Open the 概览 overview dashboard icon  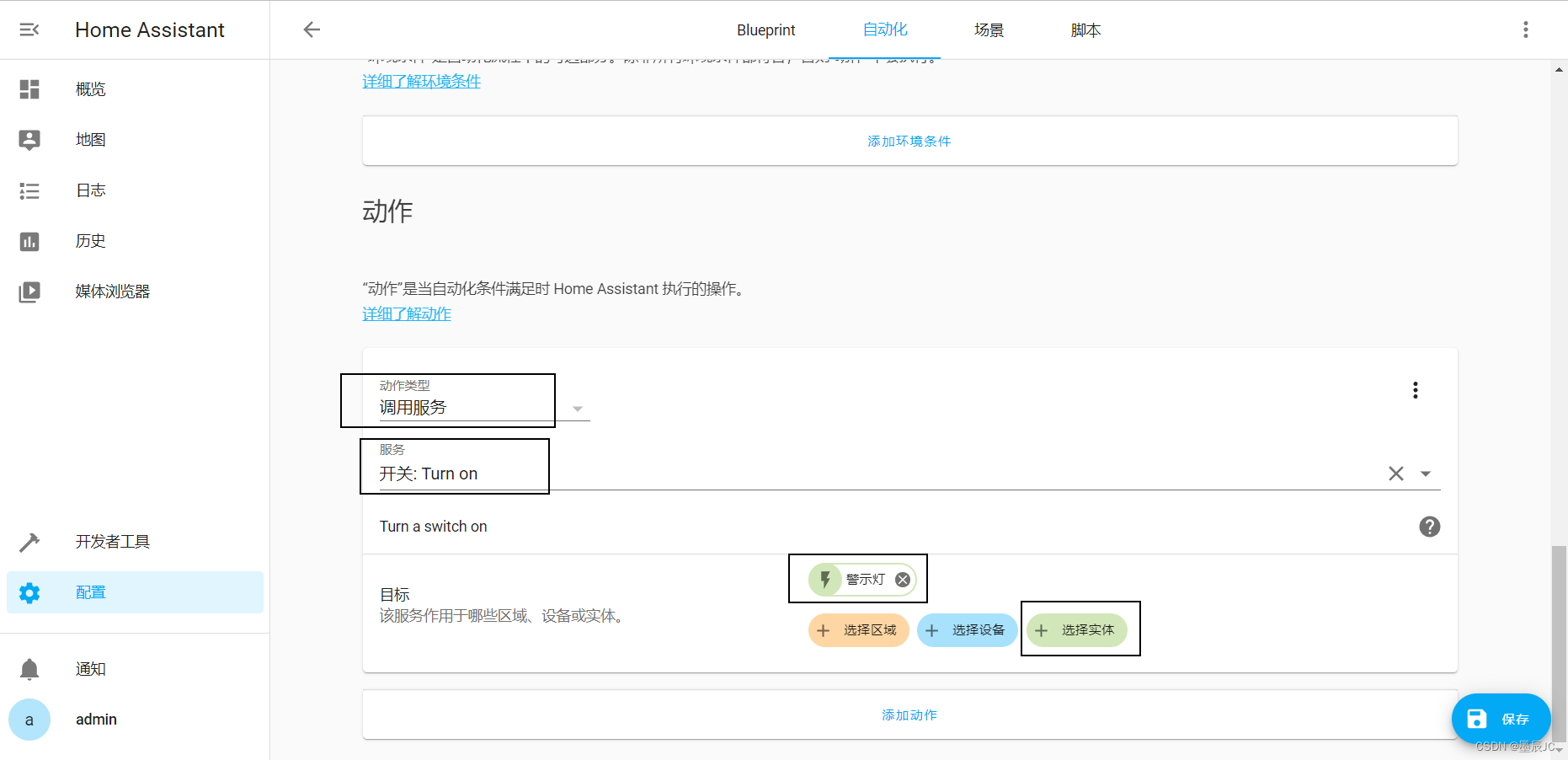click(x=29, y=89)
